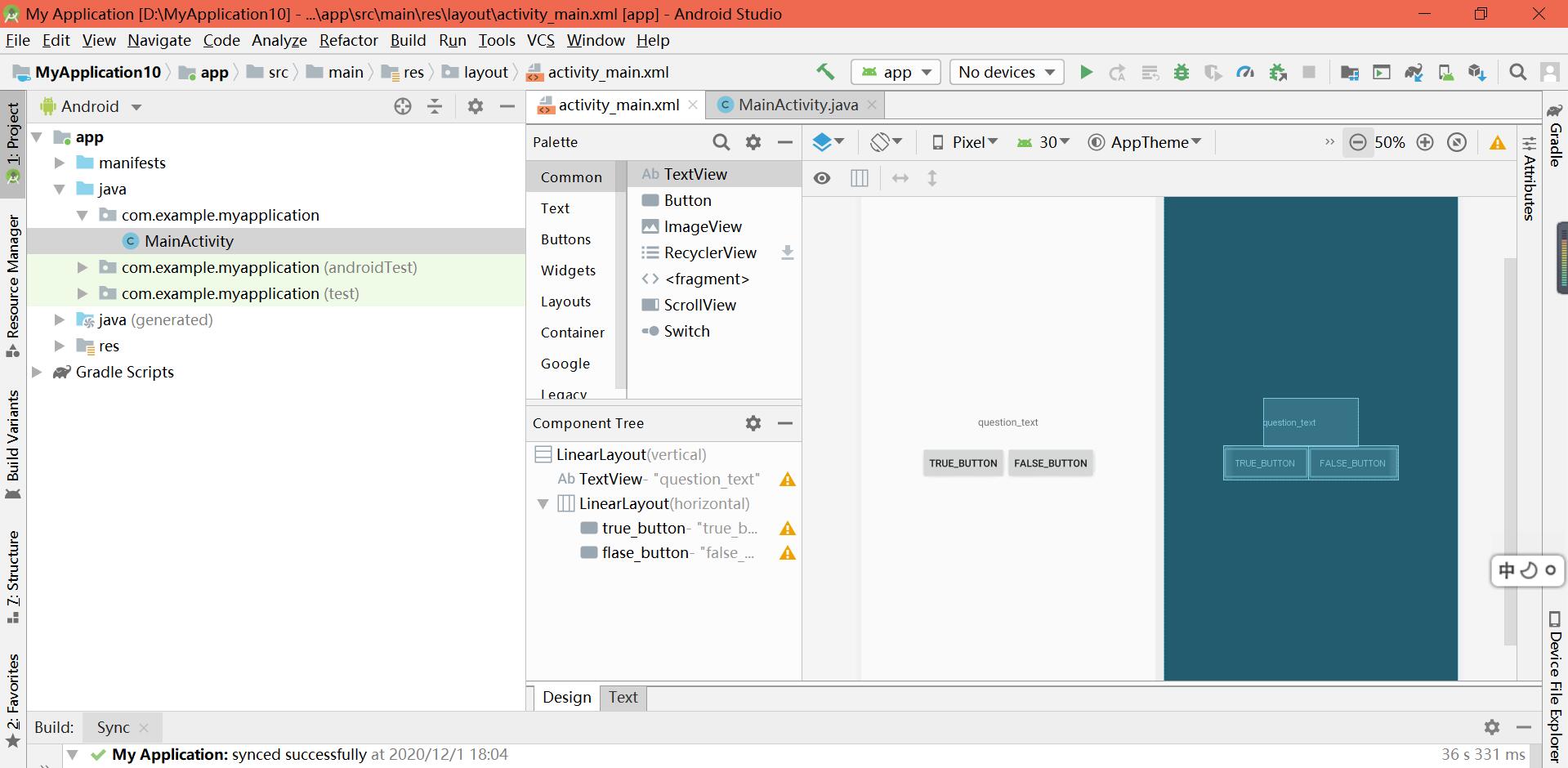Open the Resource Manager side tab

click(13, 284)
